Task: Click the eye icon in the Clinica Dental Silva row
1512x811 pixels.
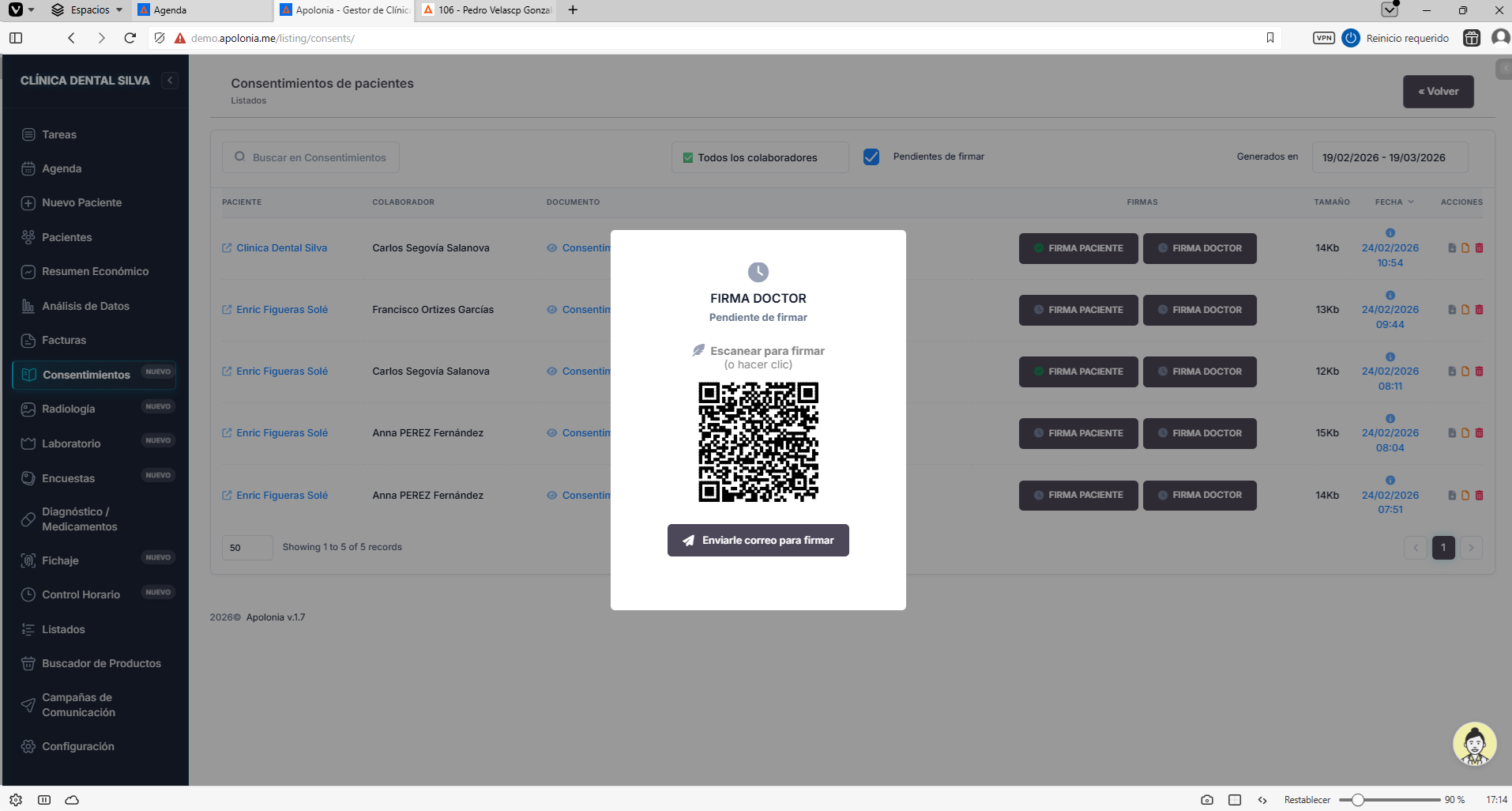Action: [x=552, y=248]
